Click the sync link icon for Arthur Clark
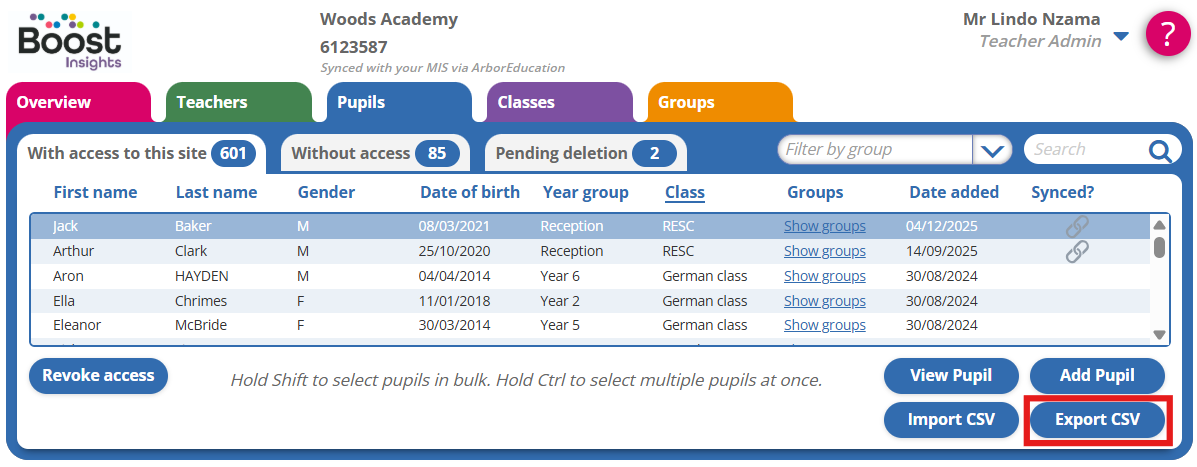 click(1077, 251)
